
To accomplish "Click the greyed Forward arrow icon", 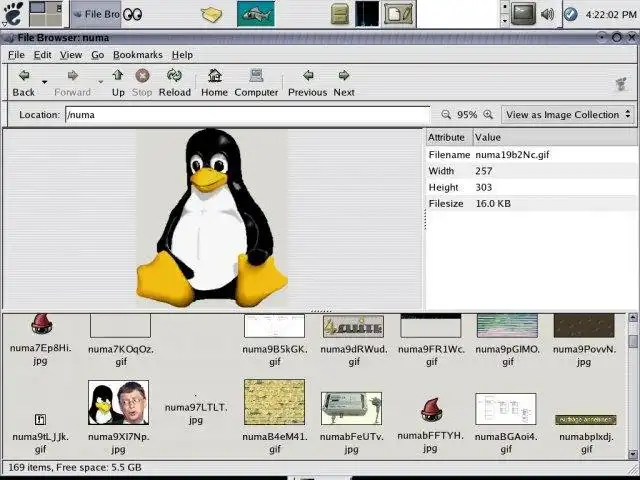I will click(73, 76).
